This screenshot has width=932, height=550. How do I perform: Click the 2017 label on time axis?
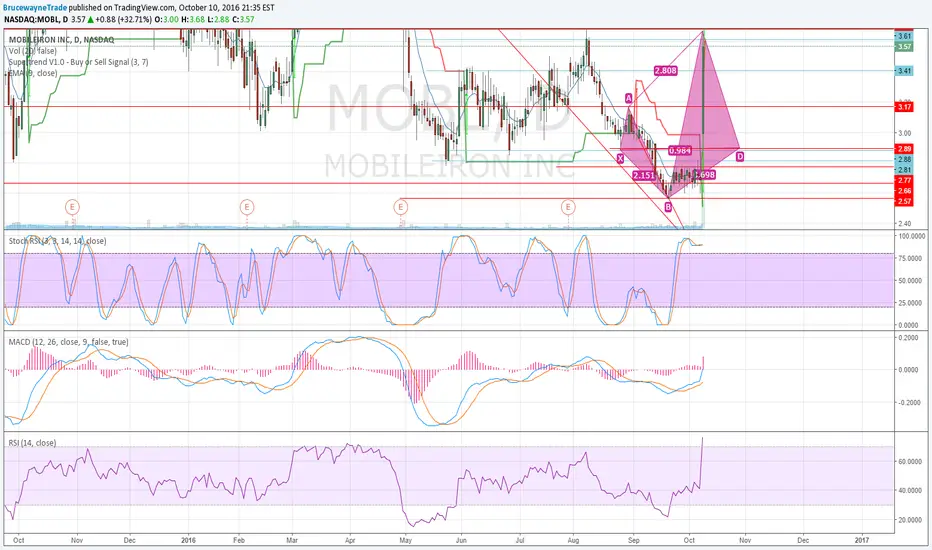point(861,540)
